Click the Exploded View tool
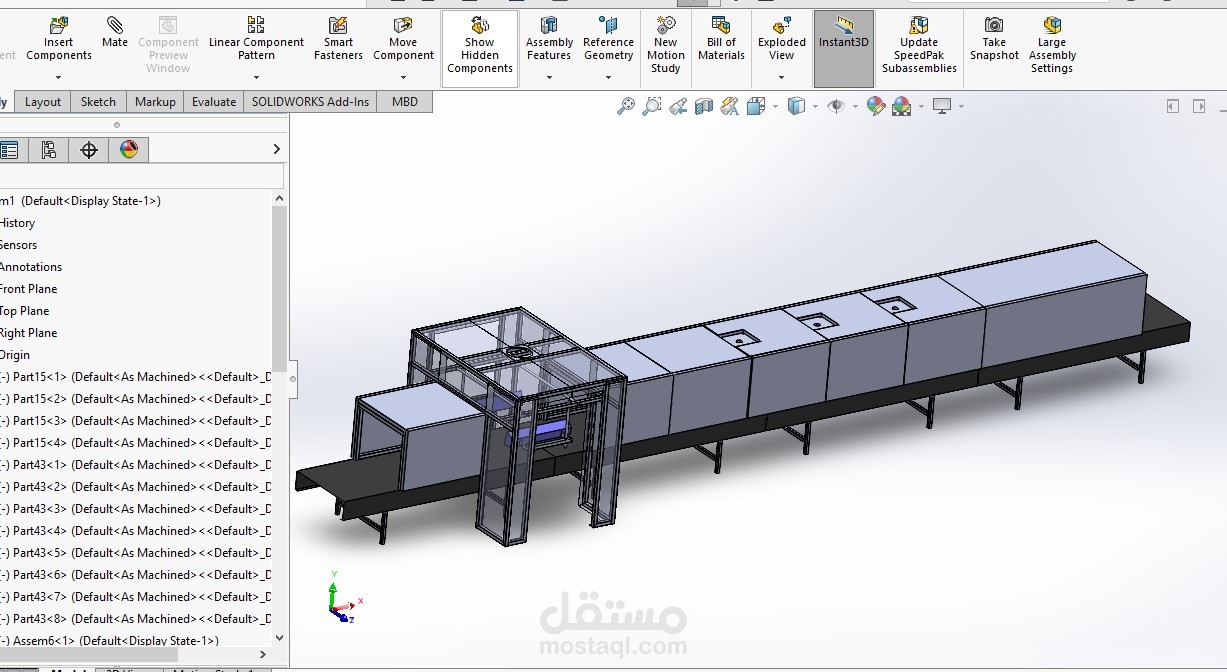 pyautogui.click(x=781, y=40)
